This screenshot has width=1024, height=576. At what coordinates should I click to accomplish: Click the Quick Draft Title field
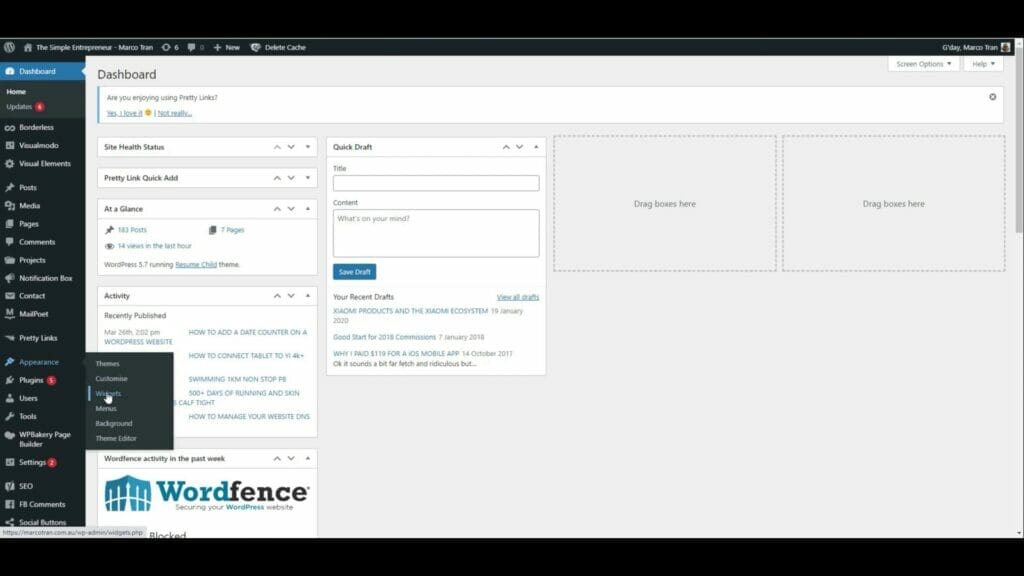click(x=437, y=183)
